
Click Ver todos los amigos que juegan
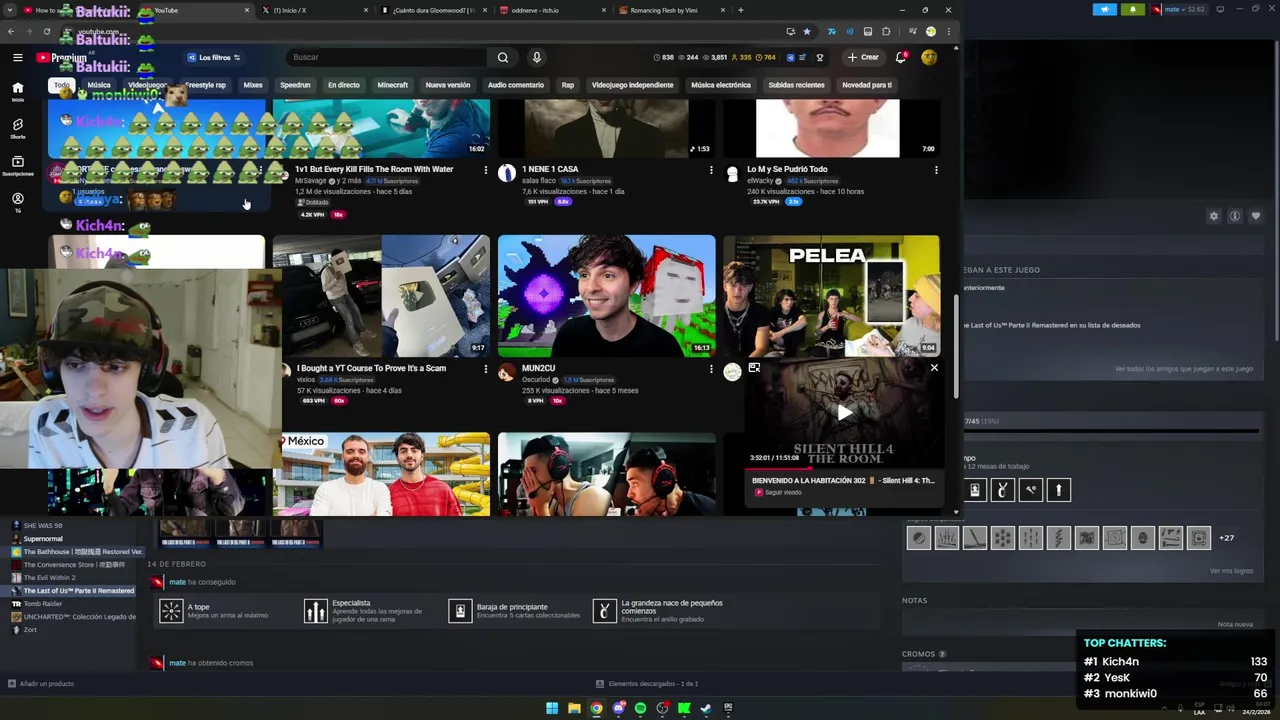coord(1184,369)
